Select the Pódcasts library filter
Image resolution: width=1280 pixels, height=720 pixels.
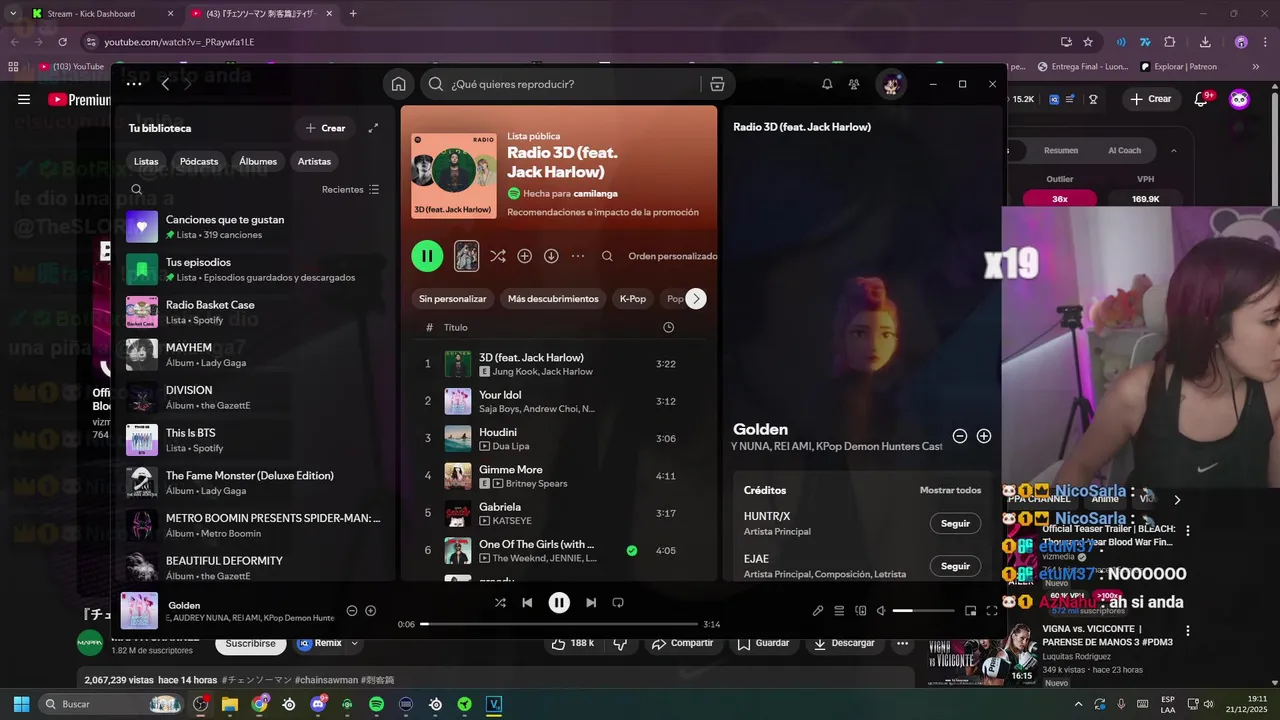[199, 161]
